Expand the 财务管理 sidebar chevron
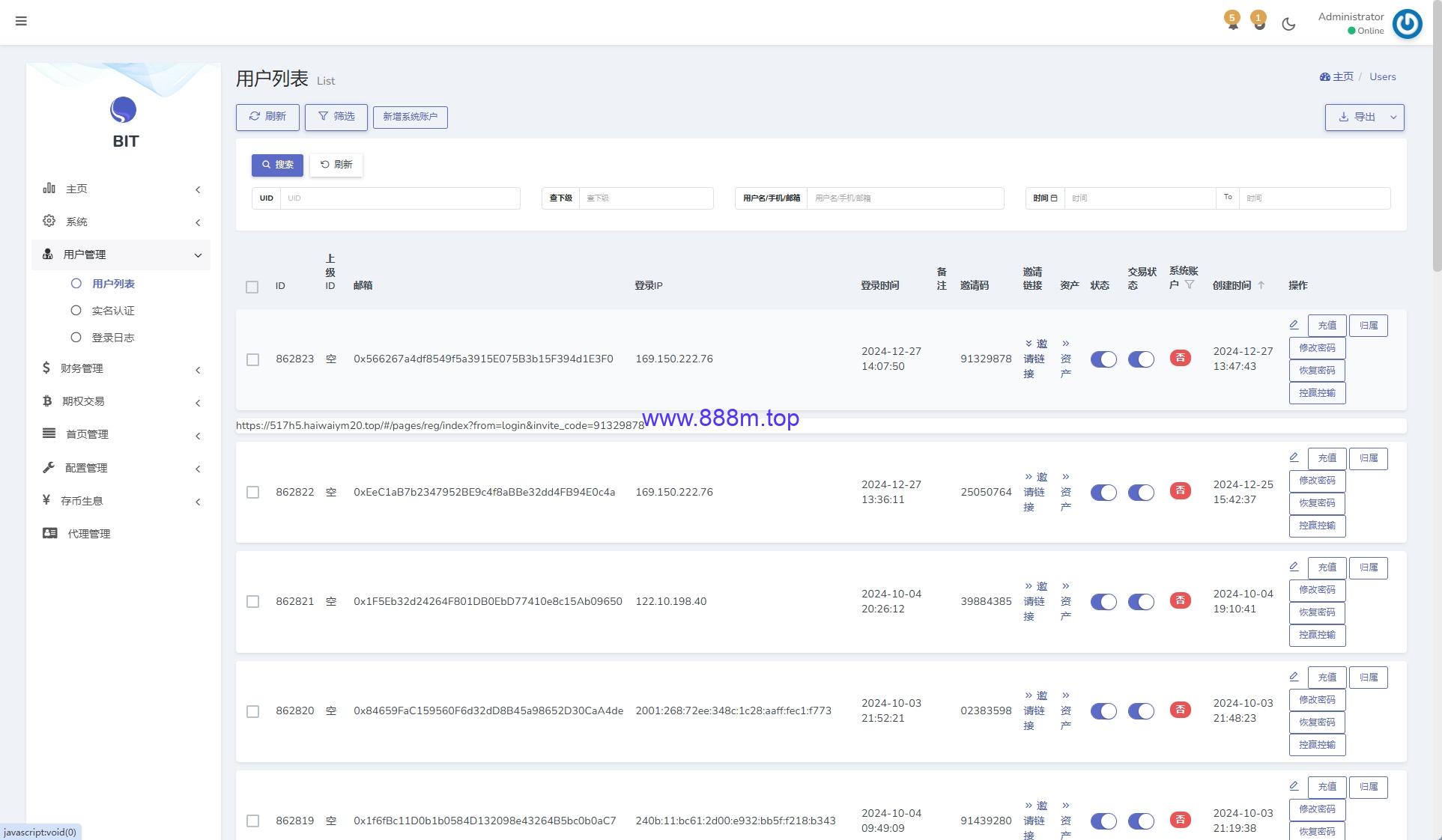Screen dimensions: 1442x840 tap(198, 370)
